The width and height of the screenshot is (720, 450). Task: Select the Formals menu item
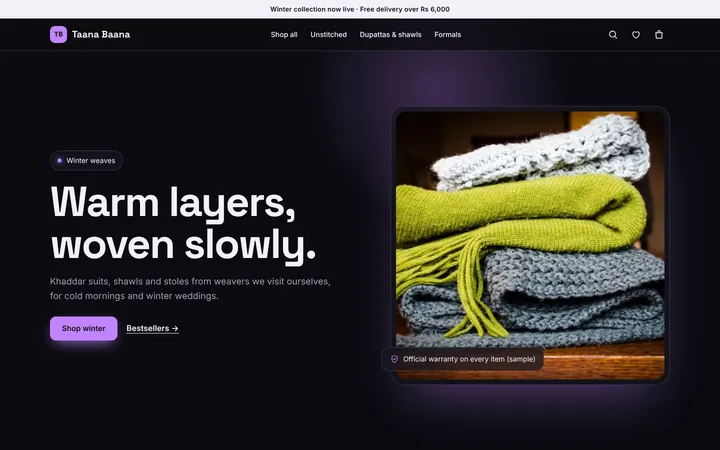click(x=448, y=34)
